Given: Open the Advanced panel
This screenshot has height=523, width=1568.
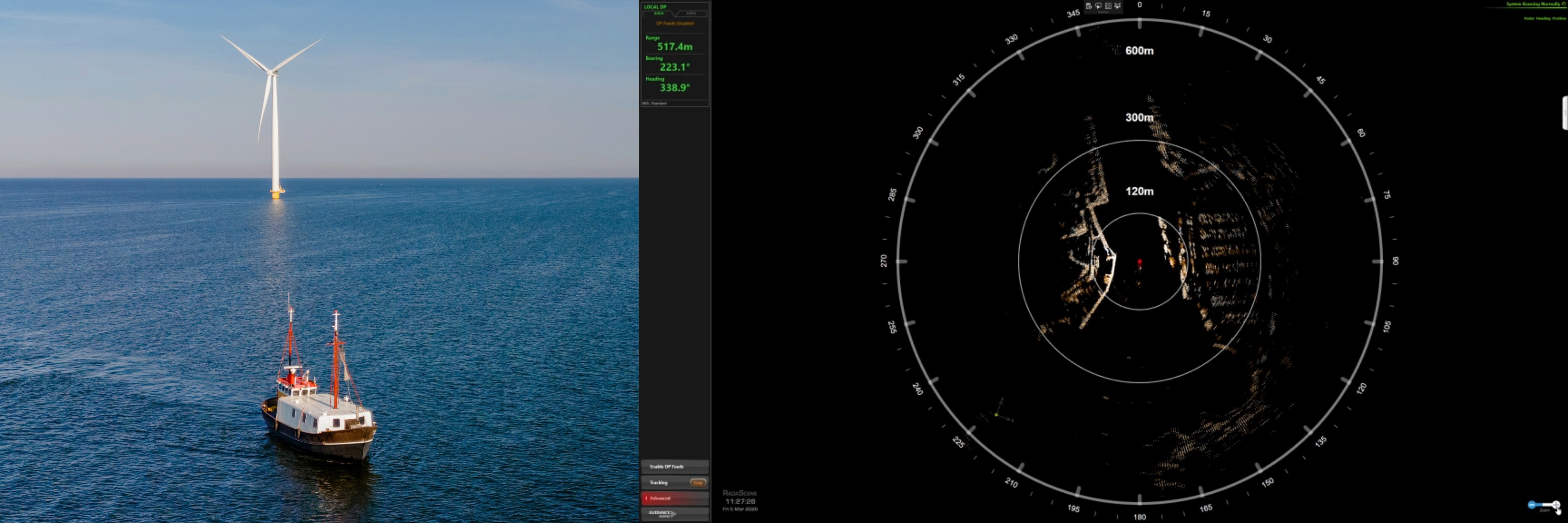Looking at the screenshot, I should [x=672, y=498].
